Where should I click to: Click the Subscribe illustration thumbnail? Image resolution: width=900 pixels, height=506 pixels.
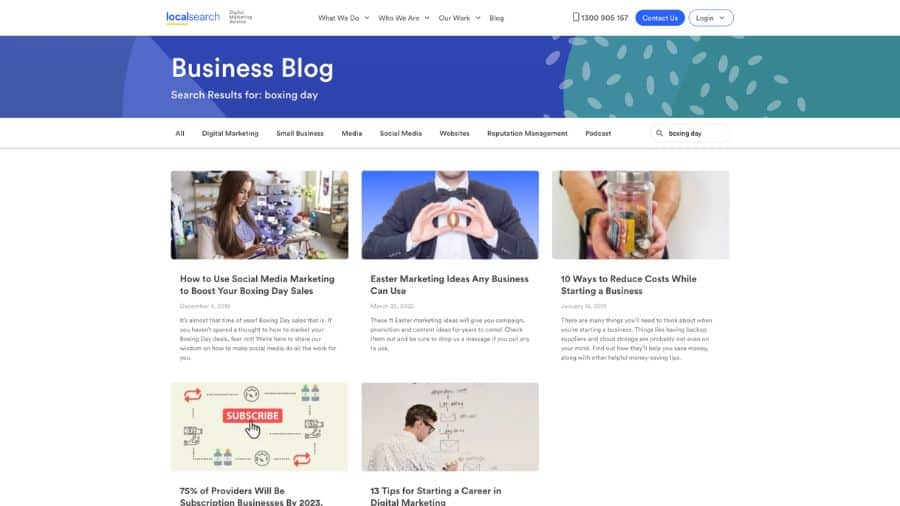click(x=259, y=427)
